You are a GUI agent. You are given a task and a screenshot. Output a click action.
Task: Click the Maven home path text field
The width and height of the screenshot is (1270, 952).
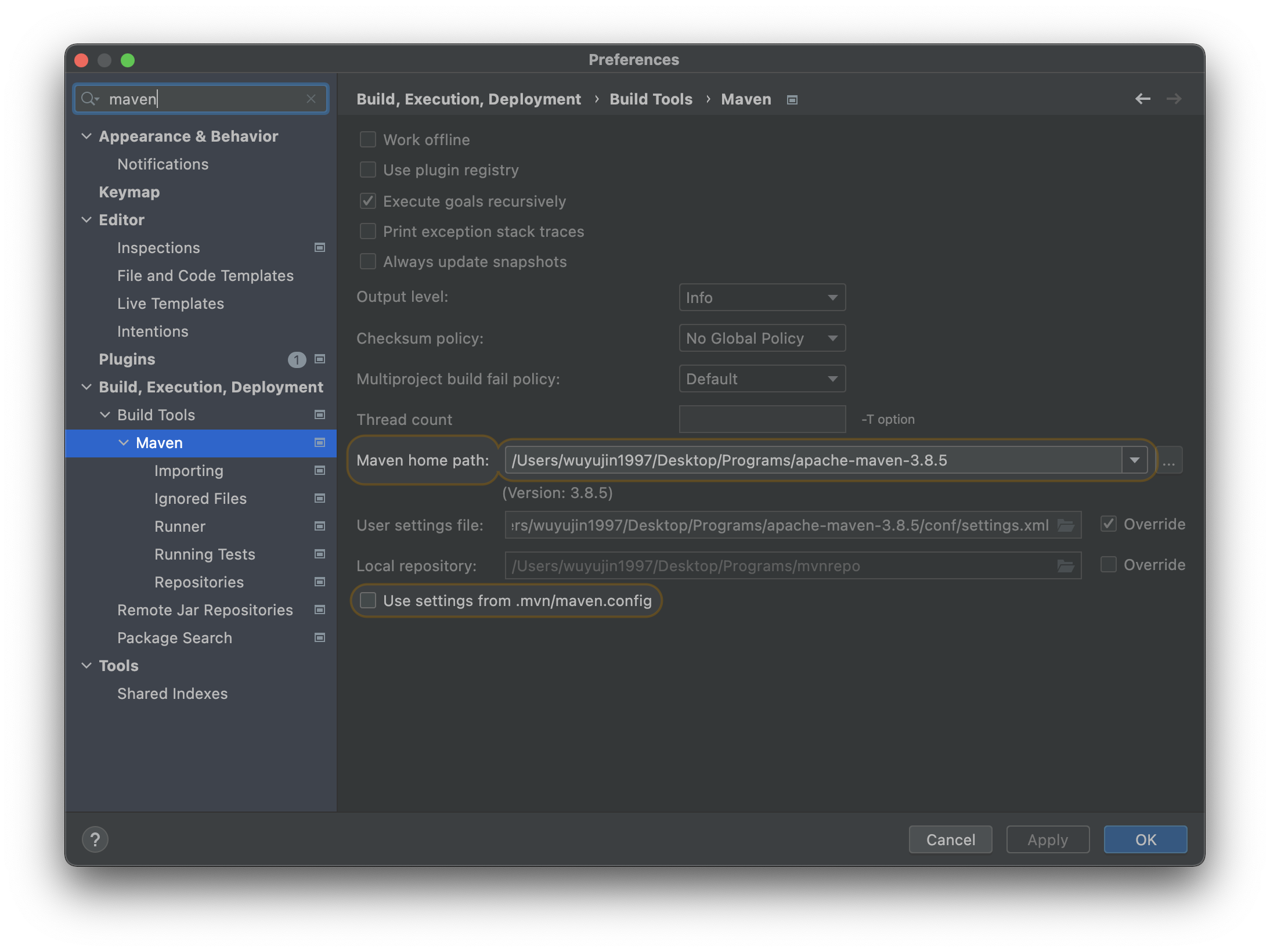point(813,460)
